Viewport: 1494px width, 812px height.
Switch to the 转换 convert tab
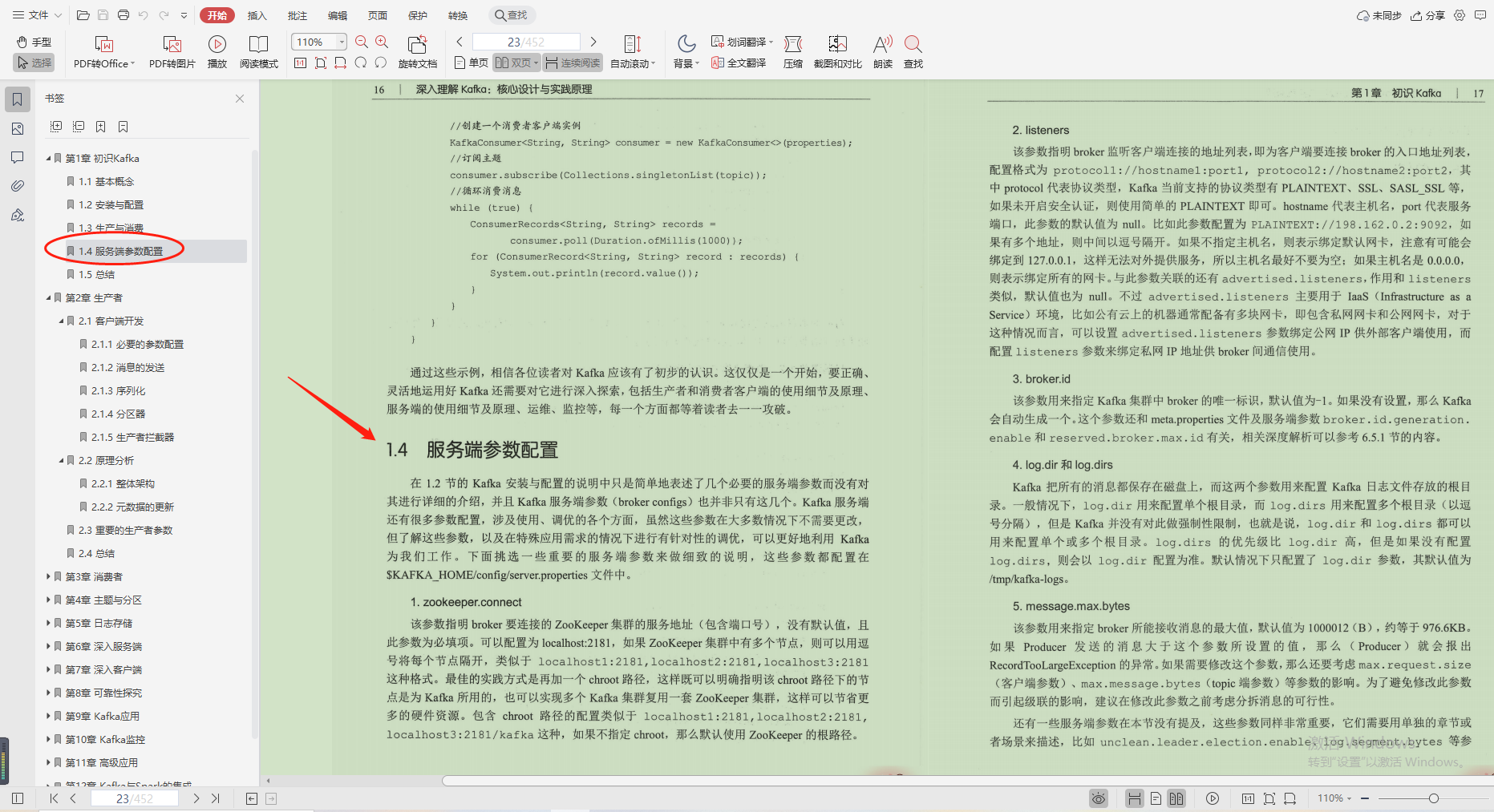coord(458,15)
